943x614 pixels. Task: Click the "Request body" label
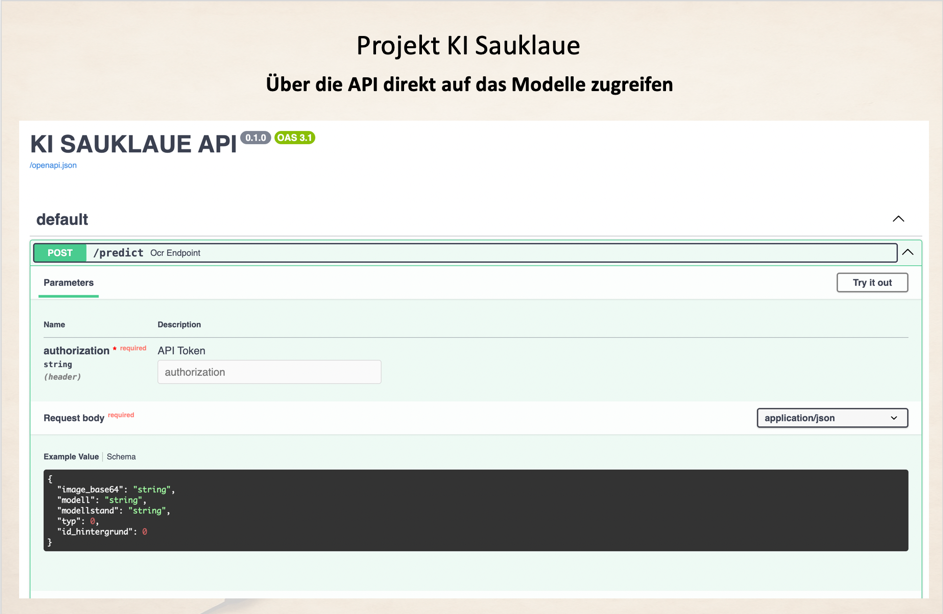coord(73,418)
